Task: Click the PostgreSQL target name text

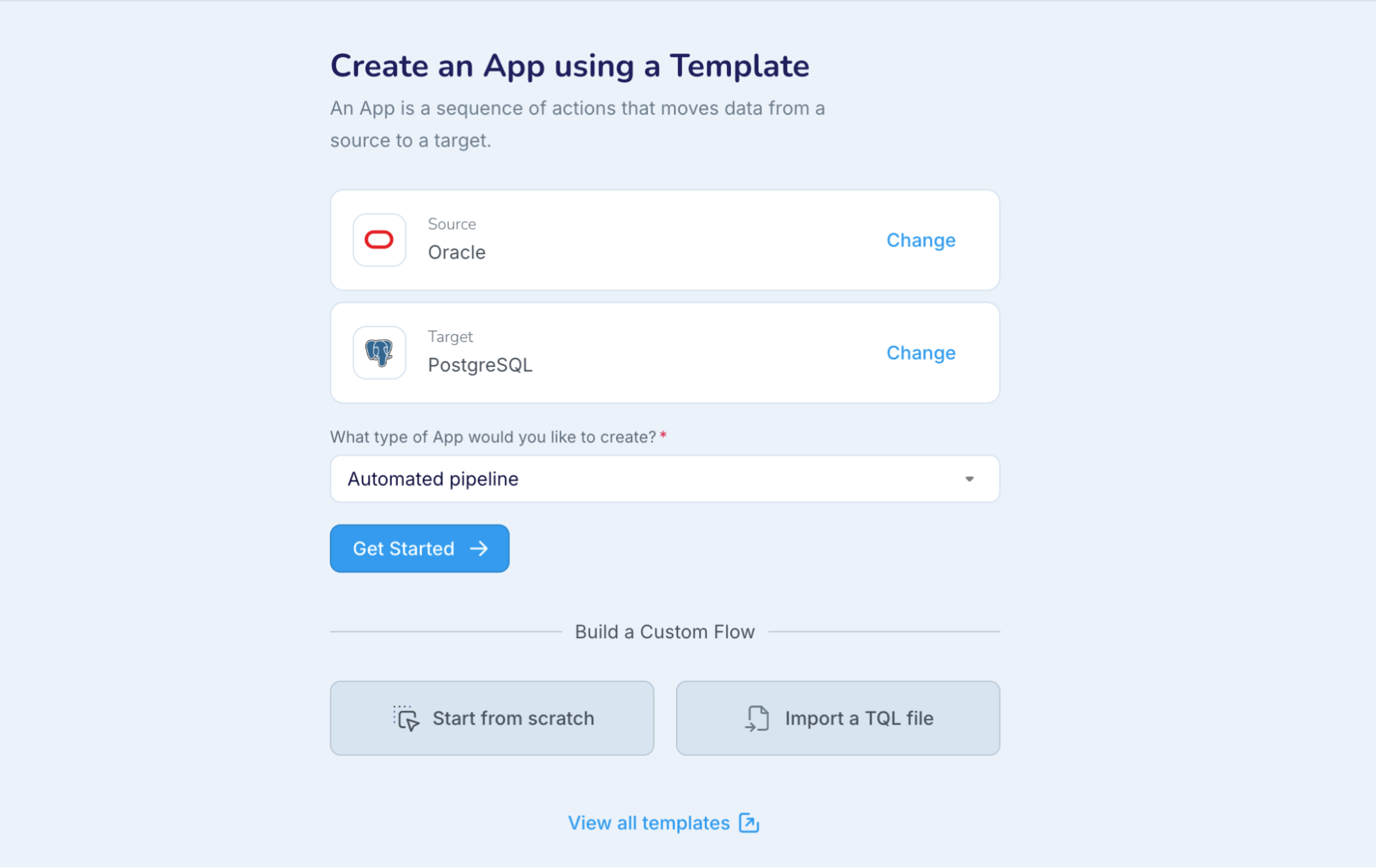Action: 480,366
